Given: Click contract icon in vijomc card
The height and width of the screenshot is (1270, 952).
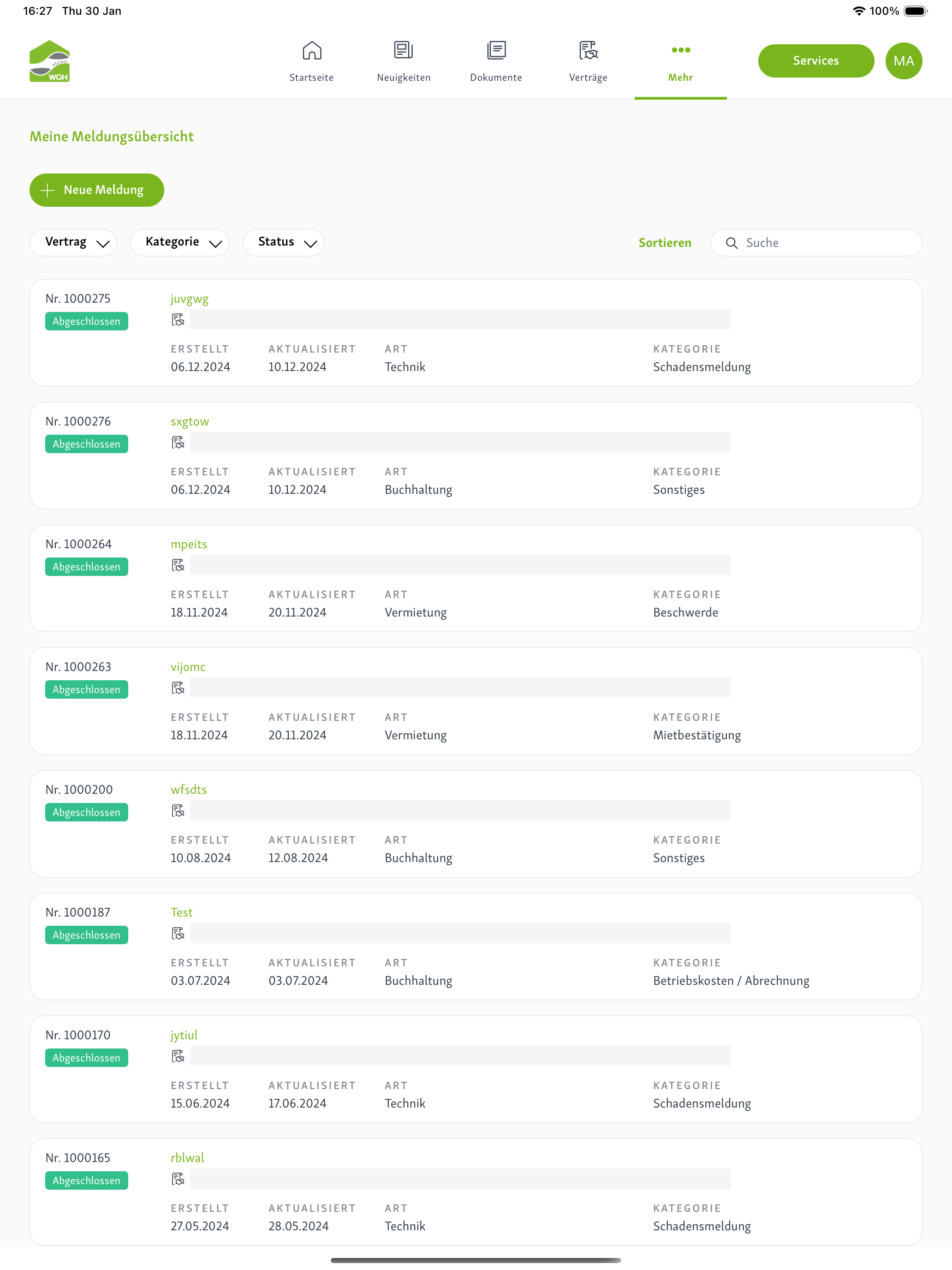Looking at the screenshot, I should tap(178, 688).
